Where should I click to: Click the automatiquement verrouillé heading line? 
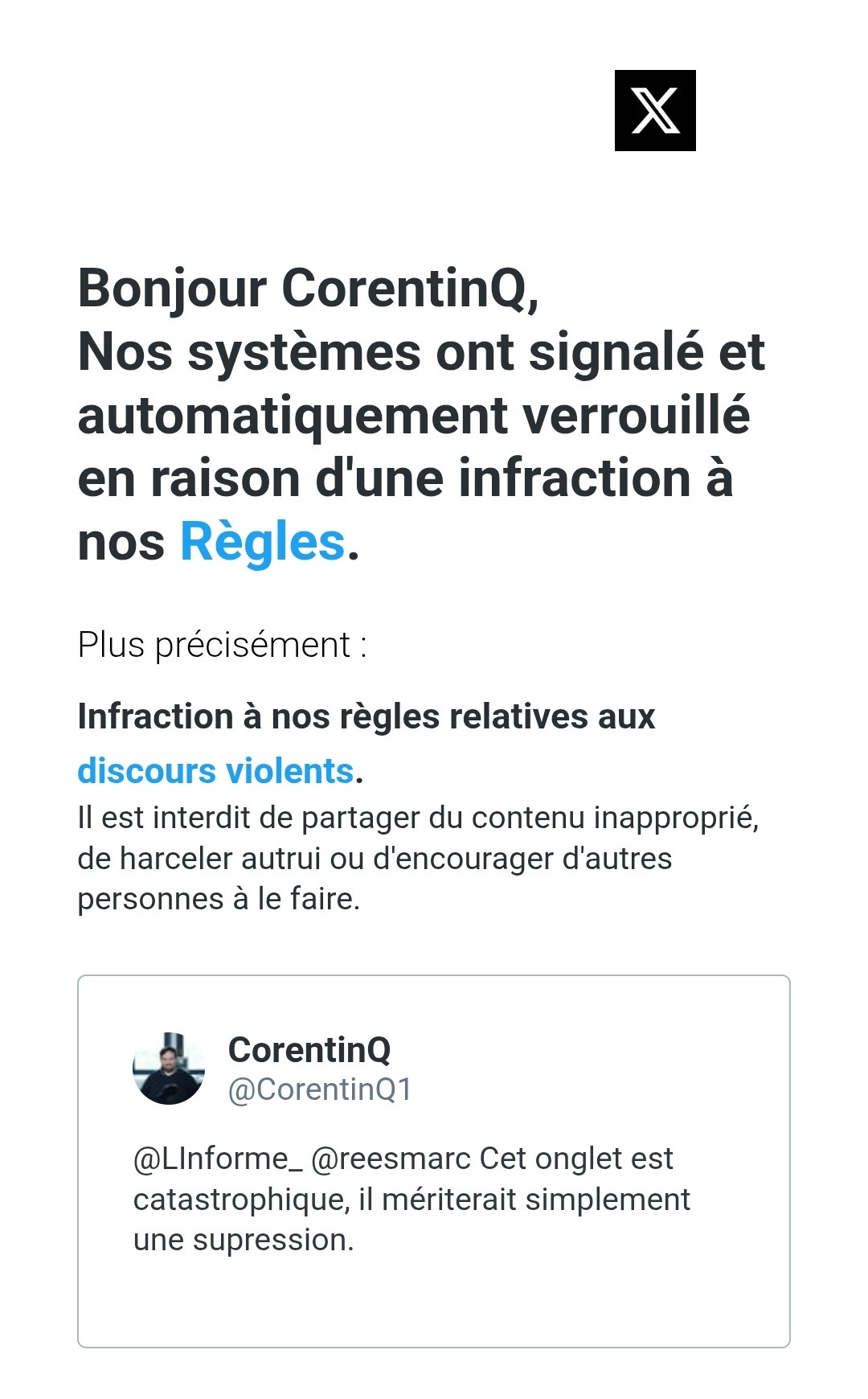click(413, 415)
